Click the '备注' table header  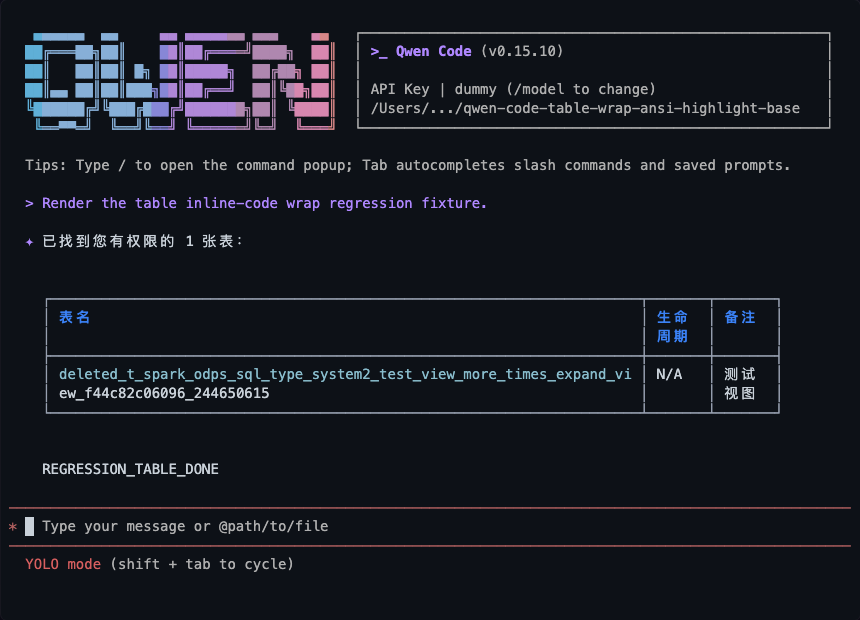click(x=740, y=317)
